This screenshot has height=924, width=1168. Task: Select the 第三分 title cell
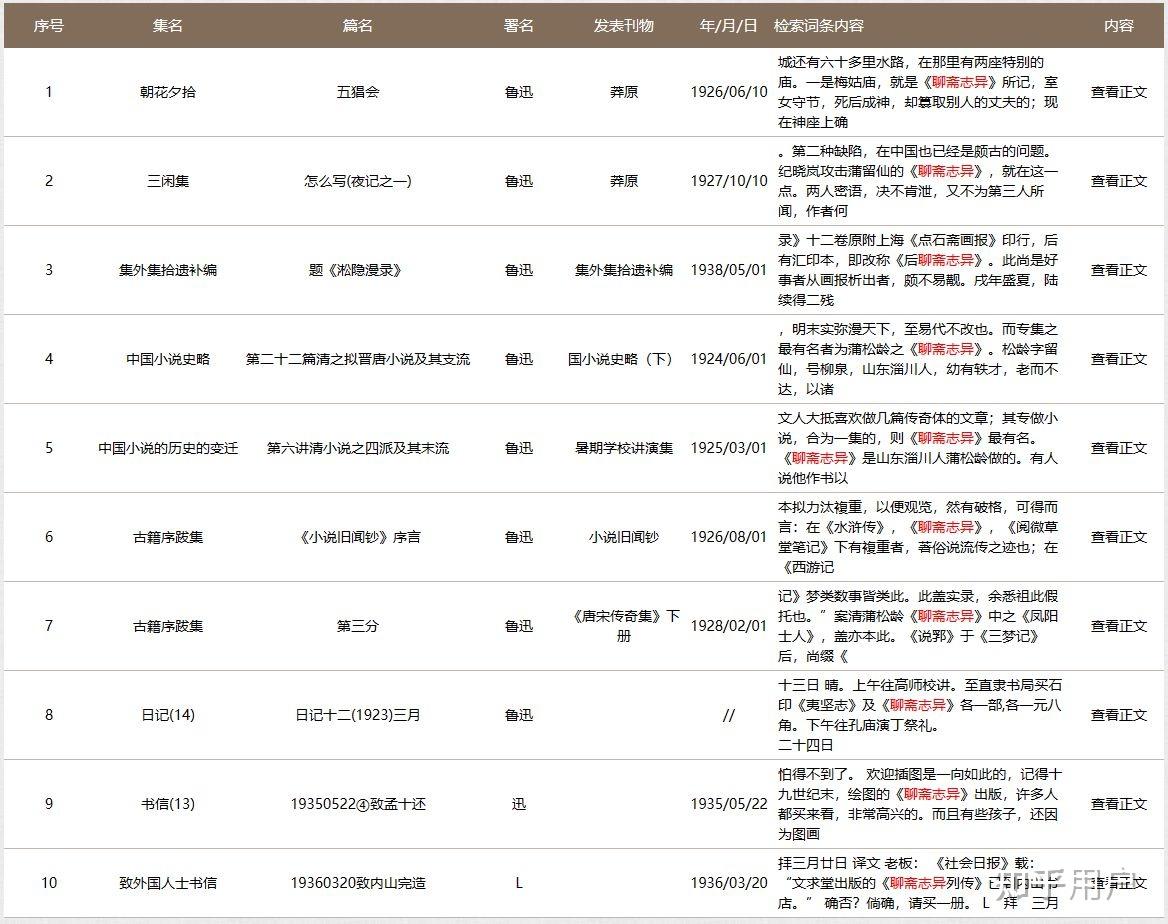coord(358,626)
